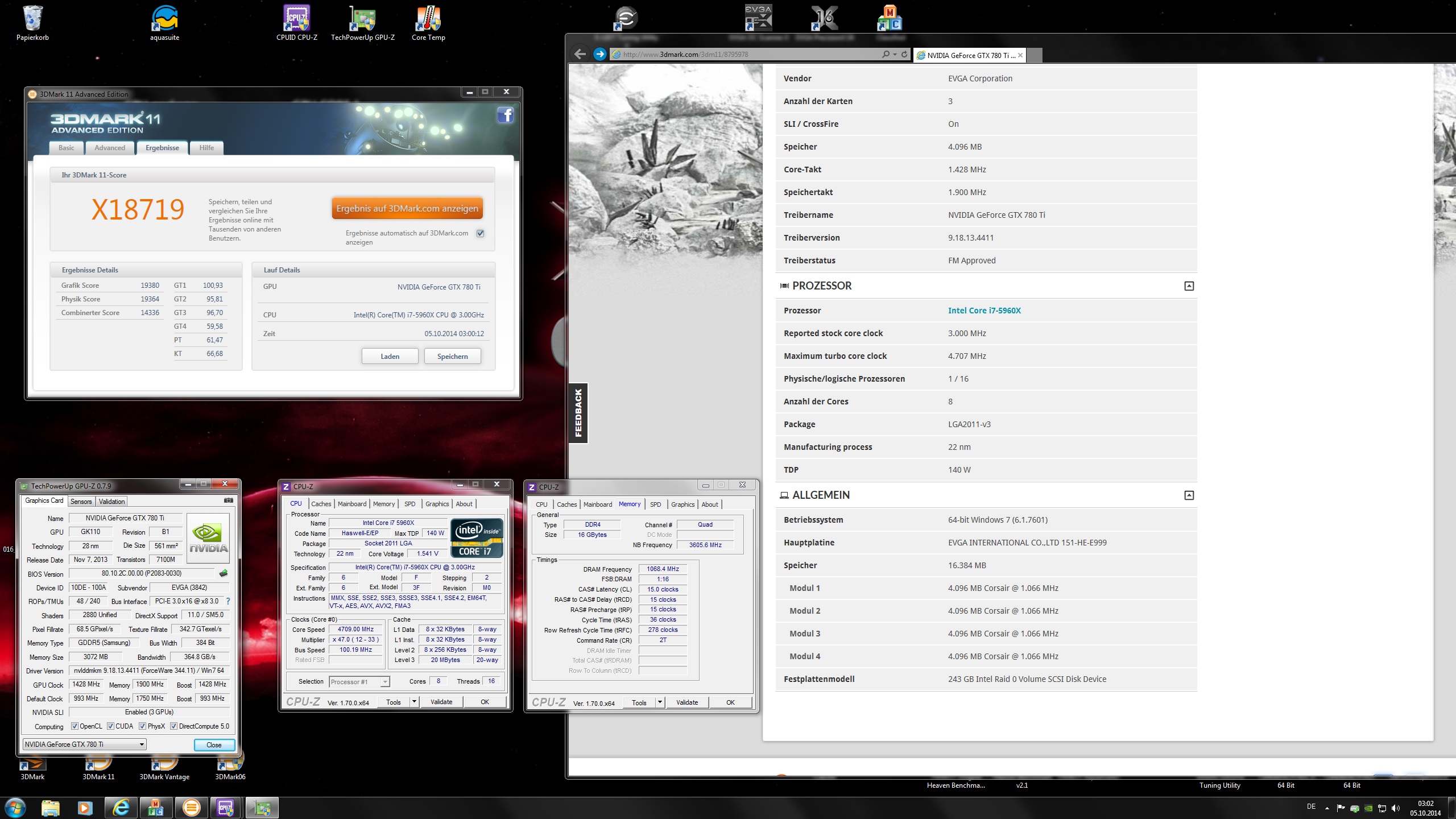The image size is (1456, 819).
Task: Show hidden tray icons arrow
Action: [1327, 808]
